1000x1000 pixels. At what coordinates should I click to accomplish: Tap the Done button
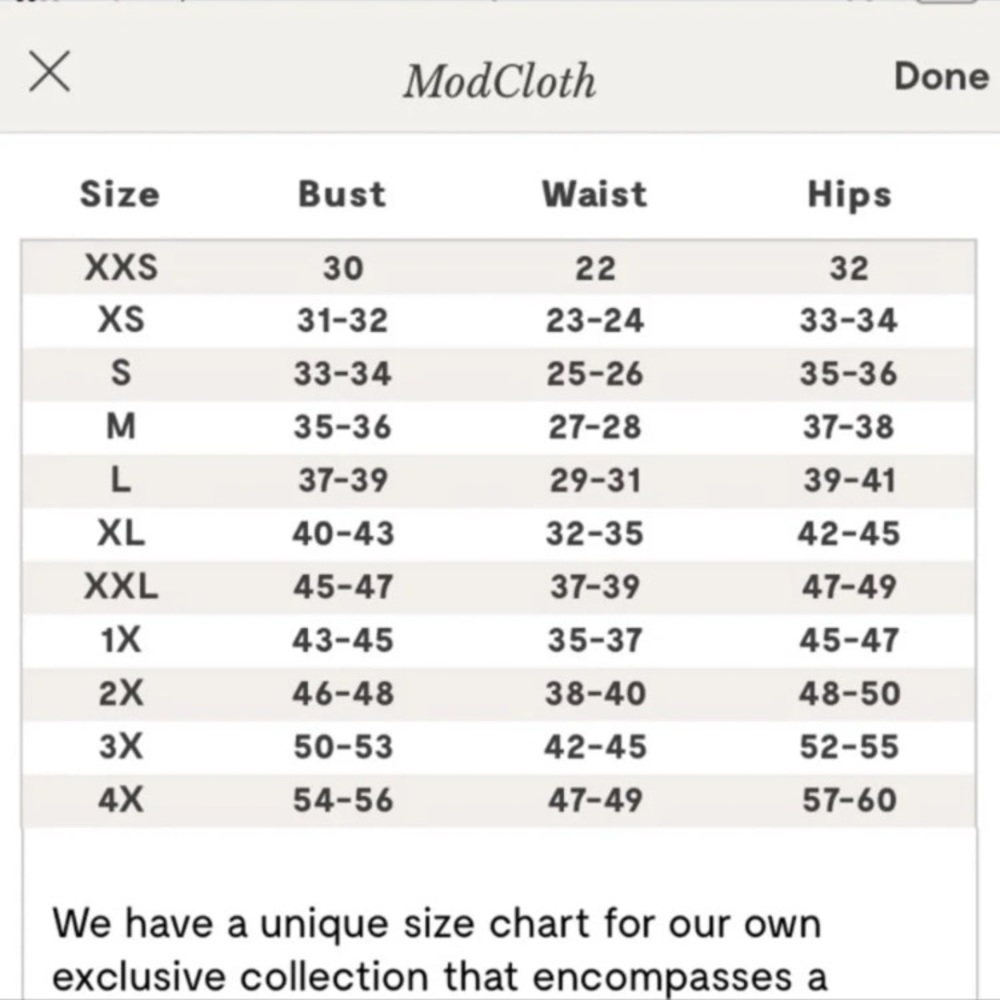(939, 76)
